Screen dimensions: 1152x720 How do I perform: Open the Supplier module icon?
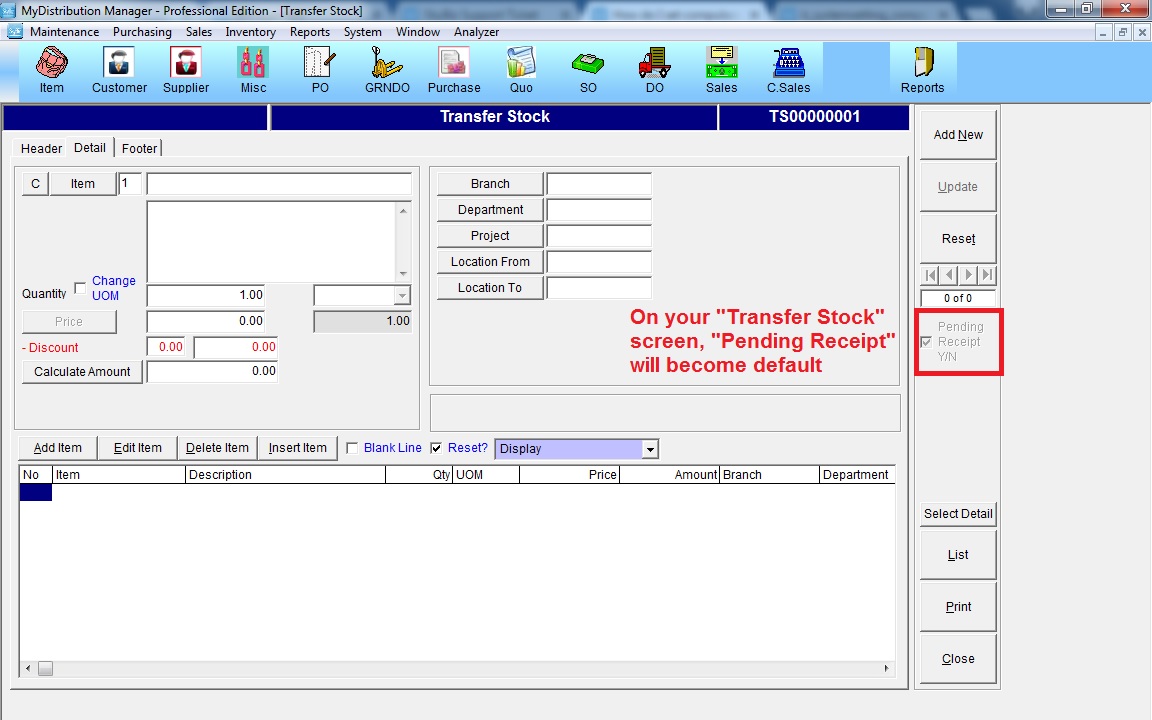point(186,69)
